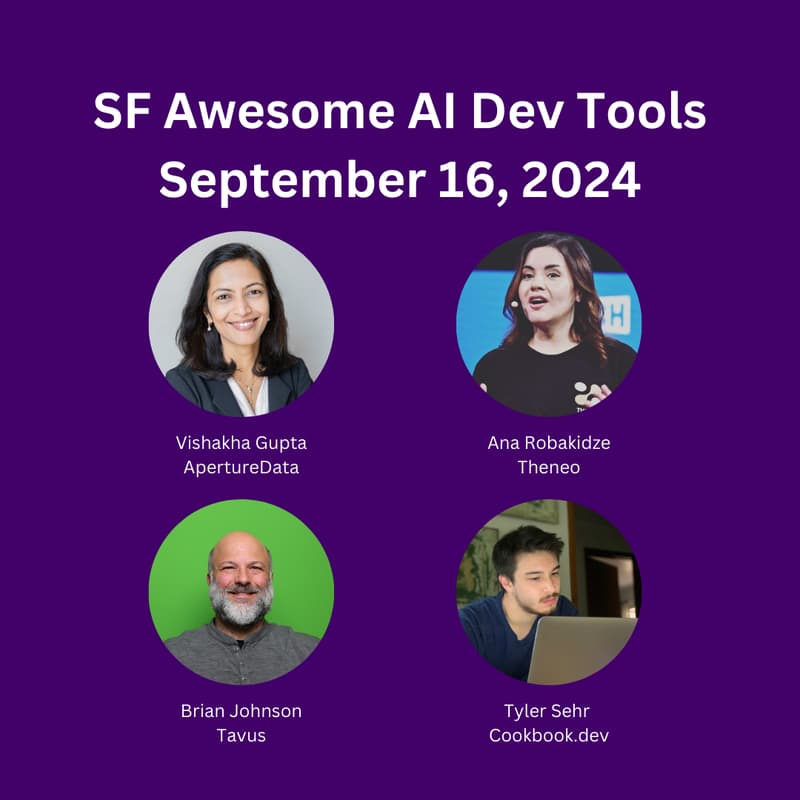Image resolution: width=800 pixels, height=800 pixels.
Task: Open the Theneo company label
Action: point(548,467)
